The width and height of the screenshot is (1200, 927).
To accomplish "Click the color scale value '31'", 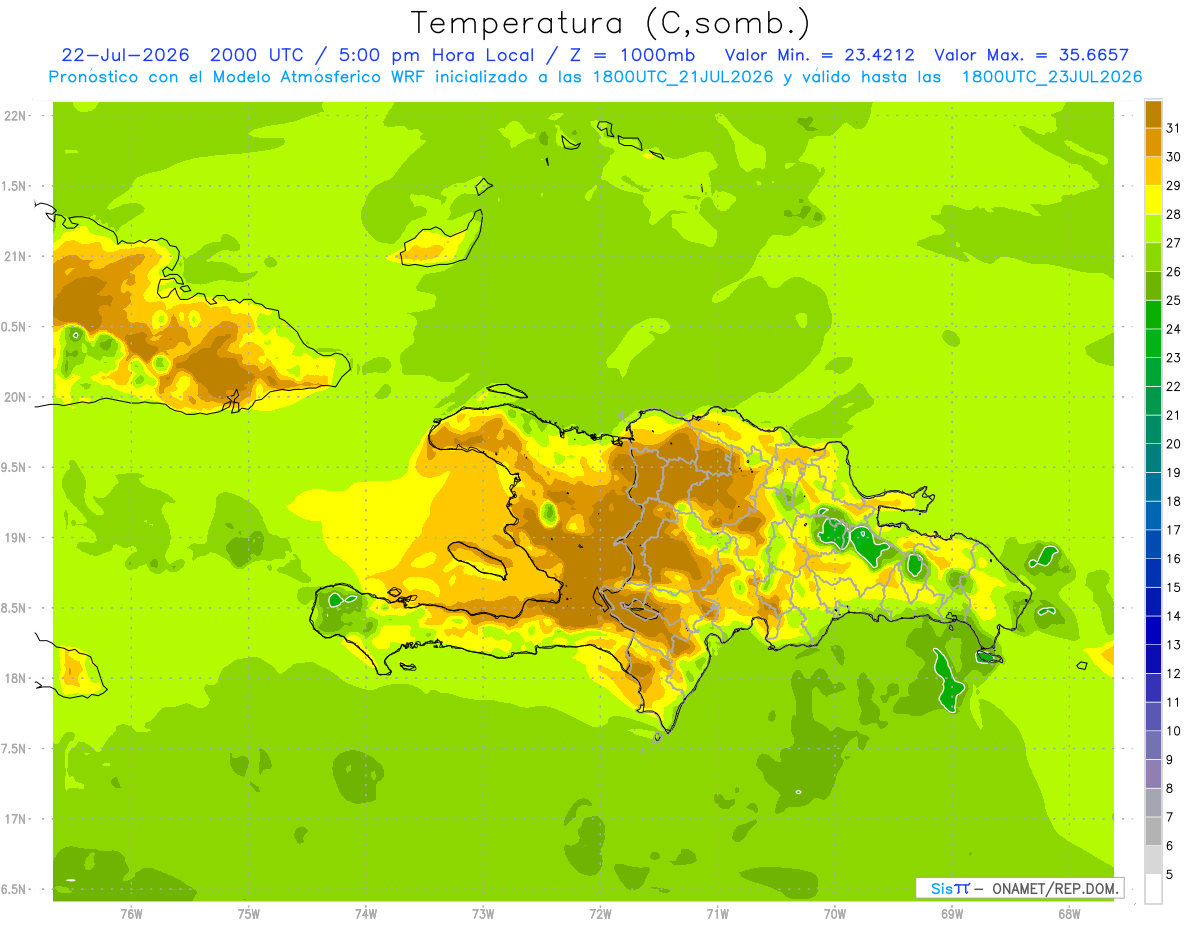I will [1174, 128].
